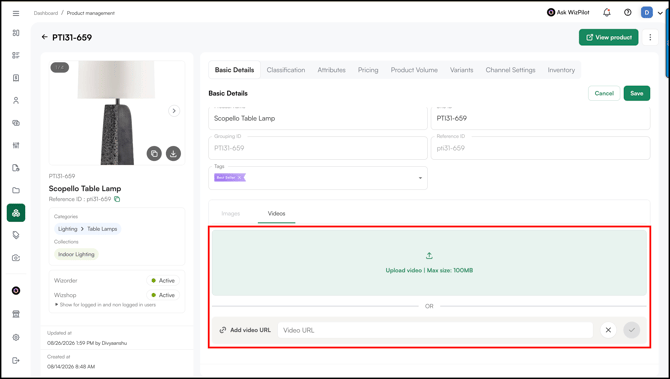
Task: Click the SKU field showing PTI31-659
Action: click(541, 118)
